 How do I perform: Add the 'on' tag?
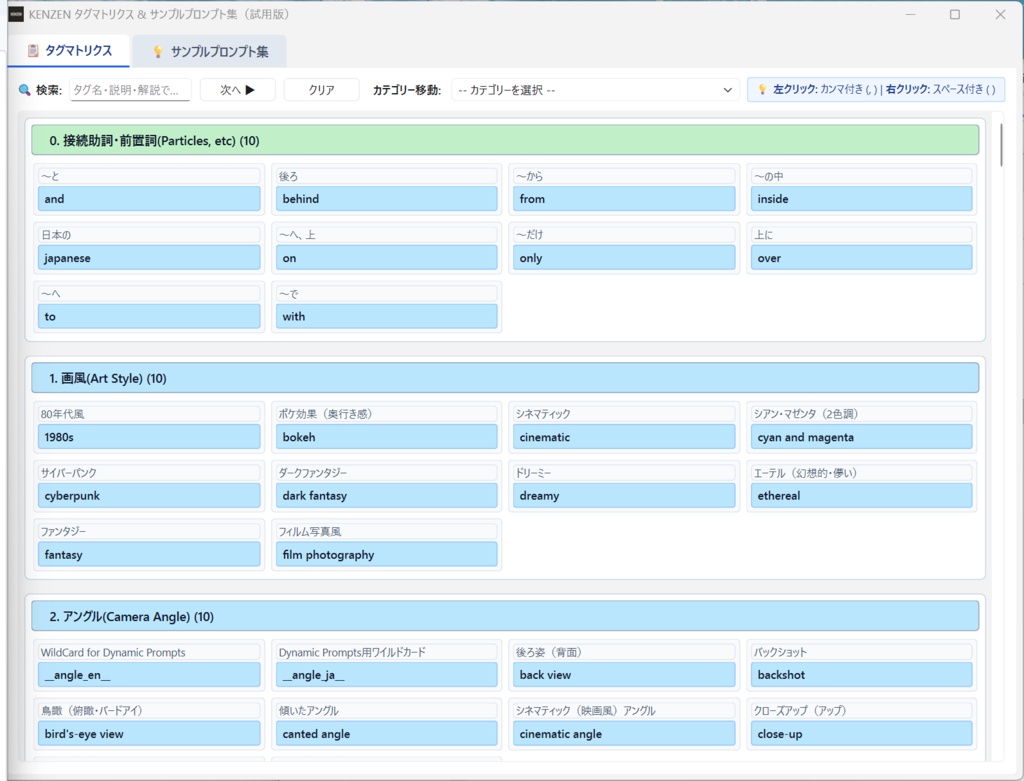point(386,258)
